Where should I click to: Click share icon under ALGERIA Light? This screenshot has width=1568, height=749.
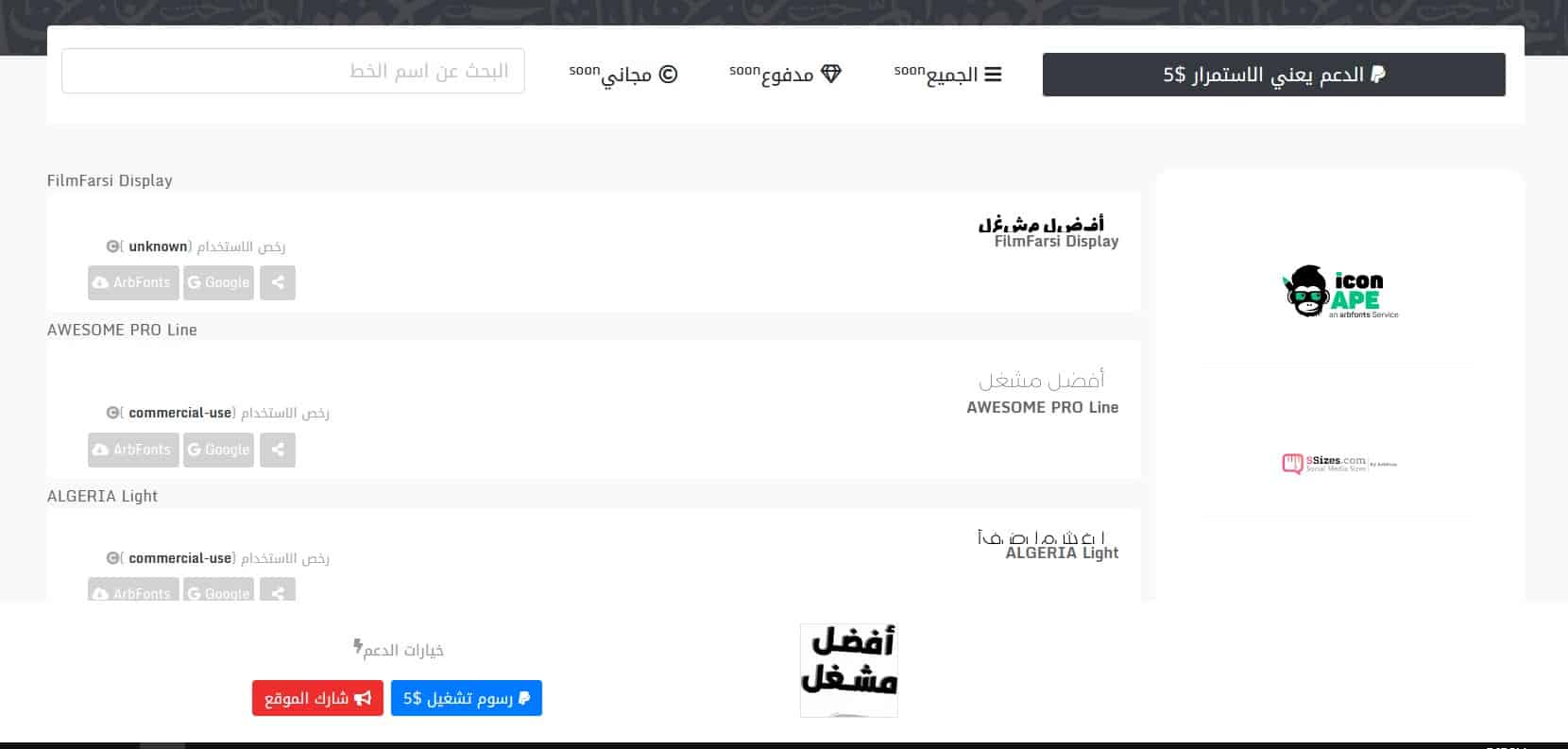coord(277,592)
